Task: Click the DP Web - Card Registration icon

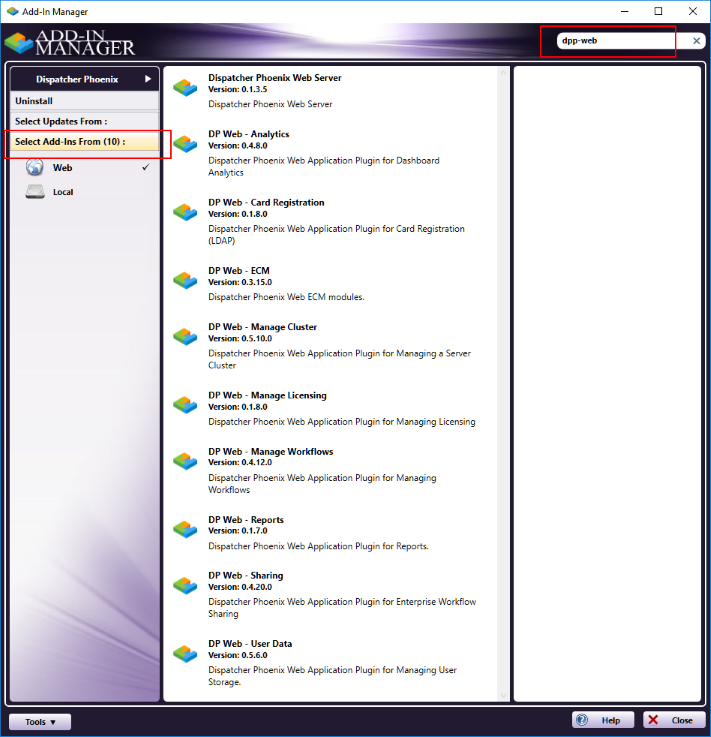Action: [185, 212]
